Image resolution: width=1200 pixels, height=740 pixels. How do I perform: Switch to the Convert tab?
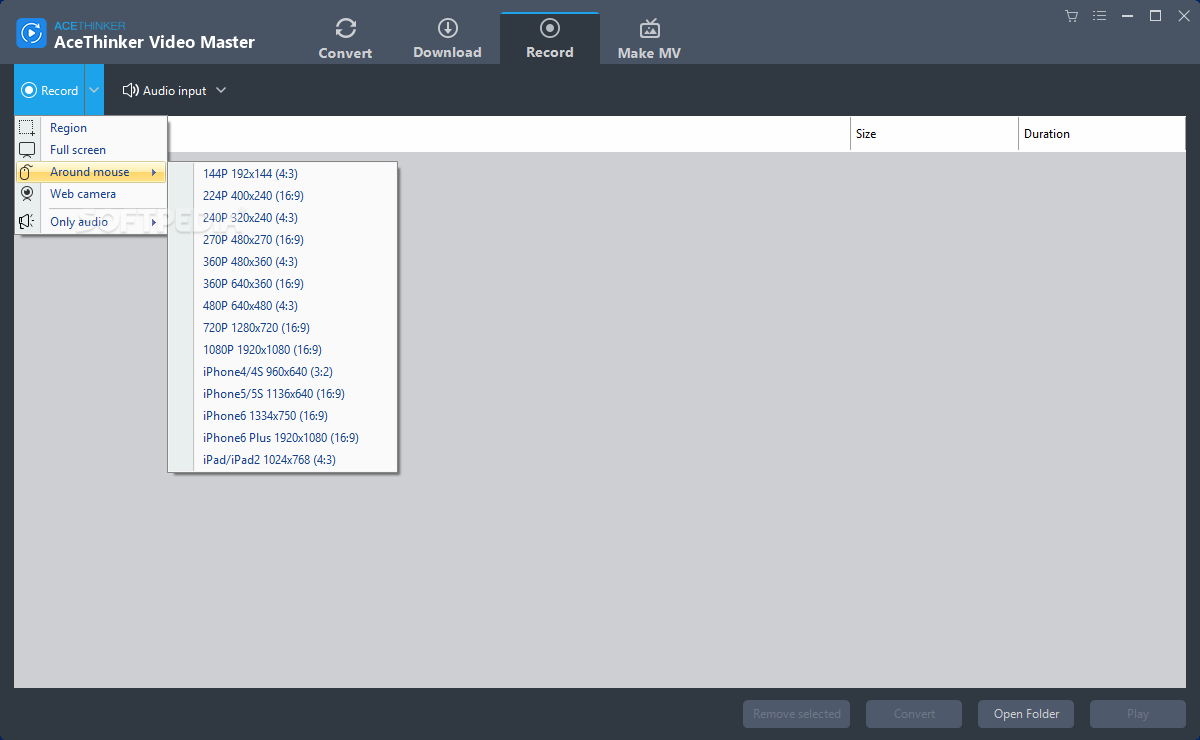(345, 39)
